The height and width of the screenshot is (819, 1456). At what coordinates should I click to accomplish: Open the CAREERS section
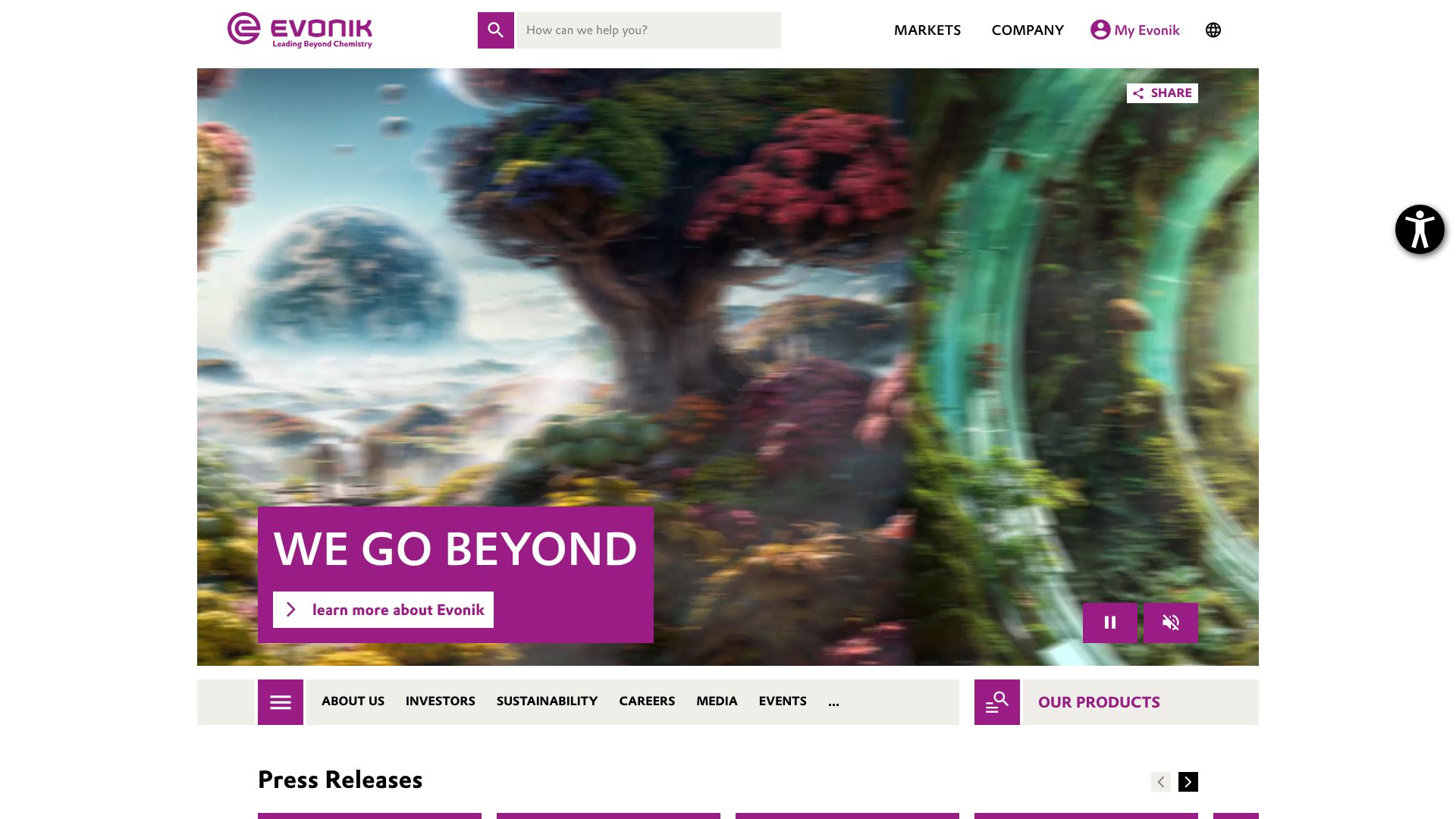pyautogui.click(x=647, y=701)
